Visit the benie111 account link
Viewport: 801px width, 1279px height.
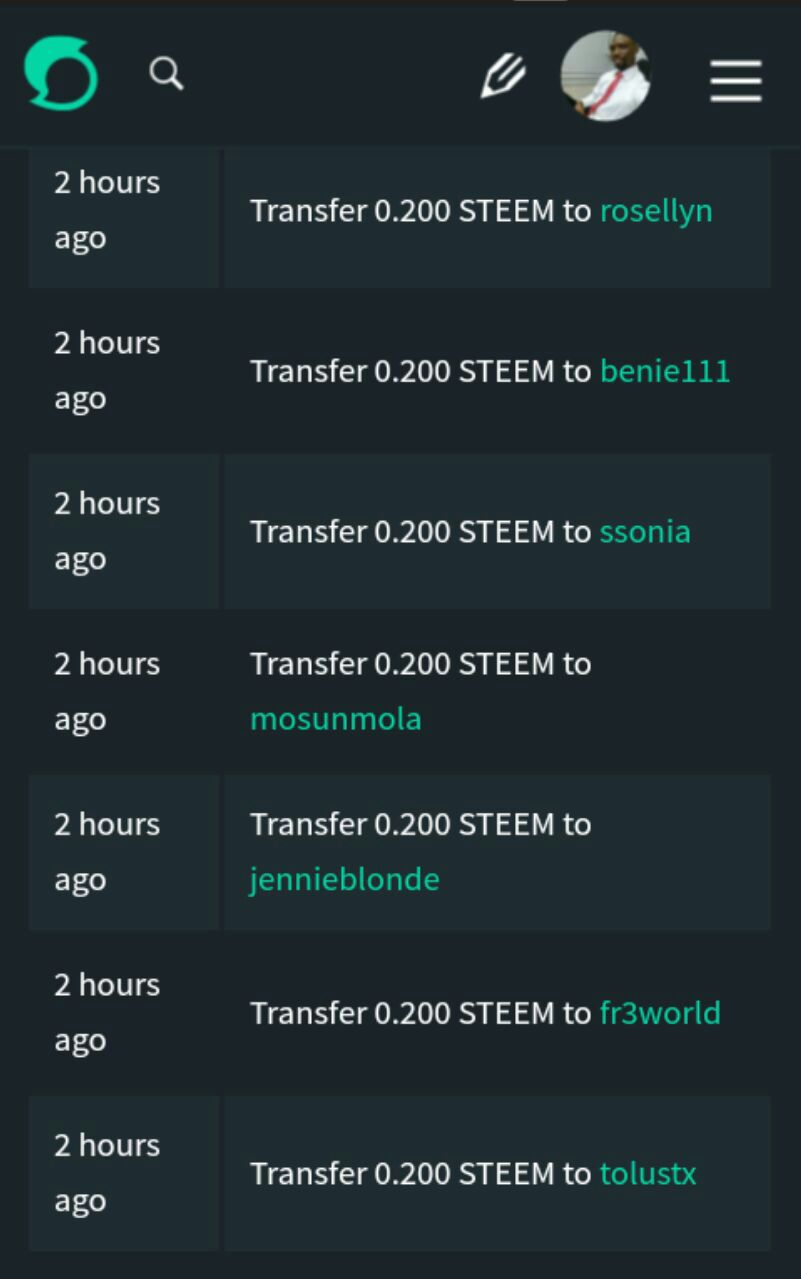[x=665, y=371]
